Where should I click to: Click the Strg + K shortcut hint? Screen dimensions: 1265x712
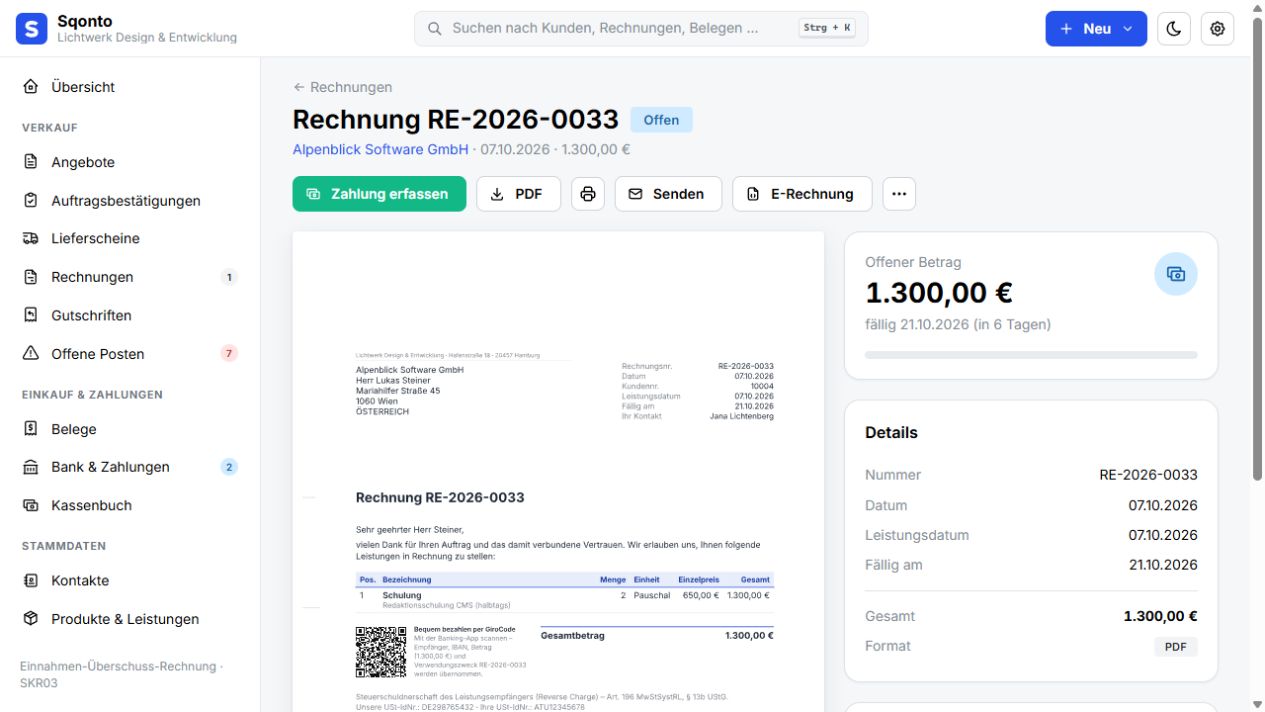(828, 28)
